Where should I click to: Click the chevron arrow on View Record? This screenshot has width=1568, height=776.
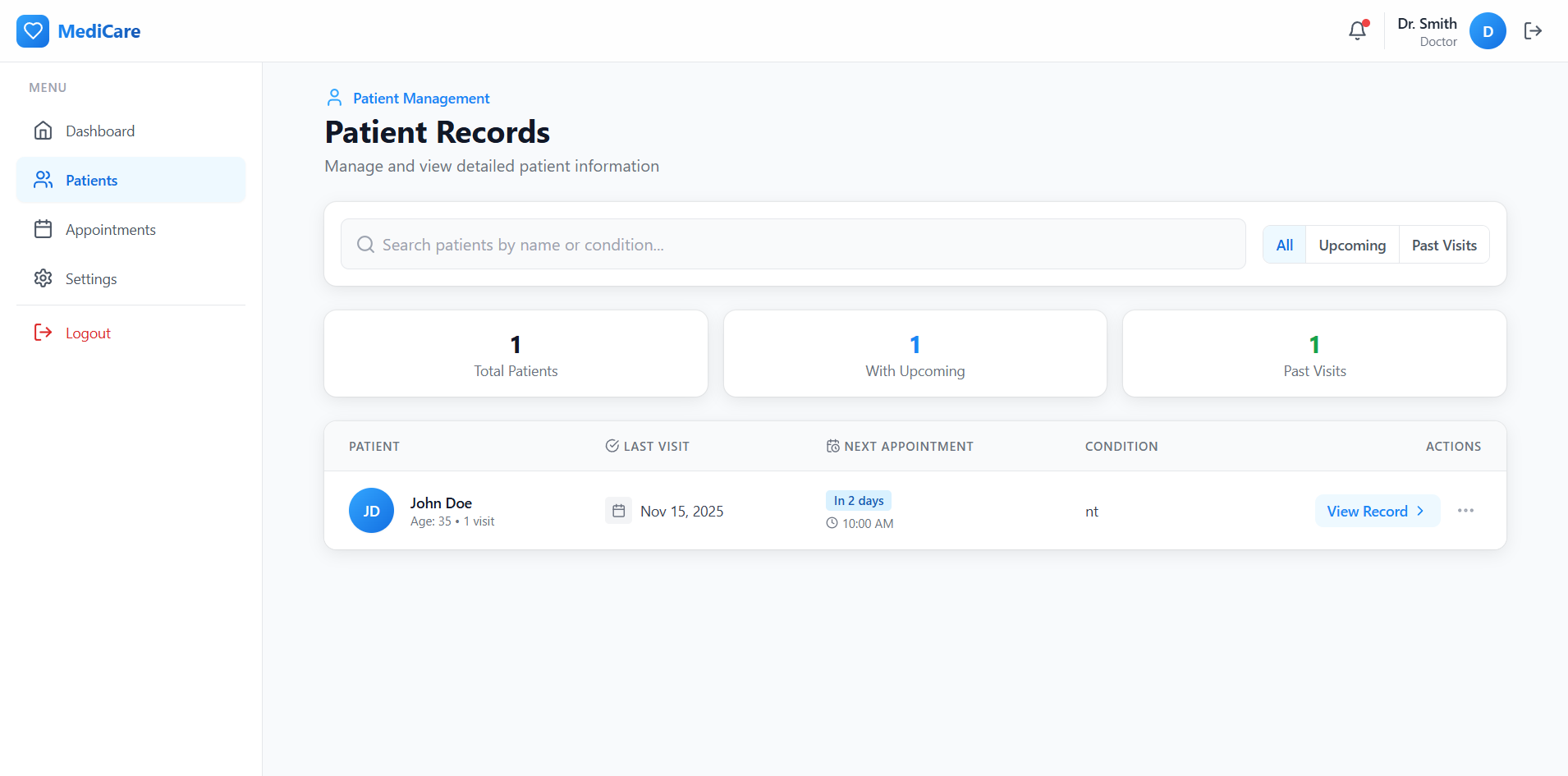(1420, 511)
